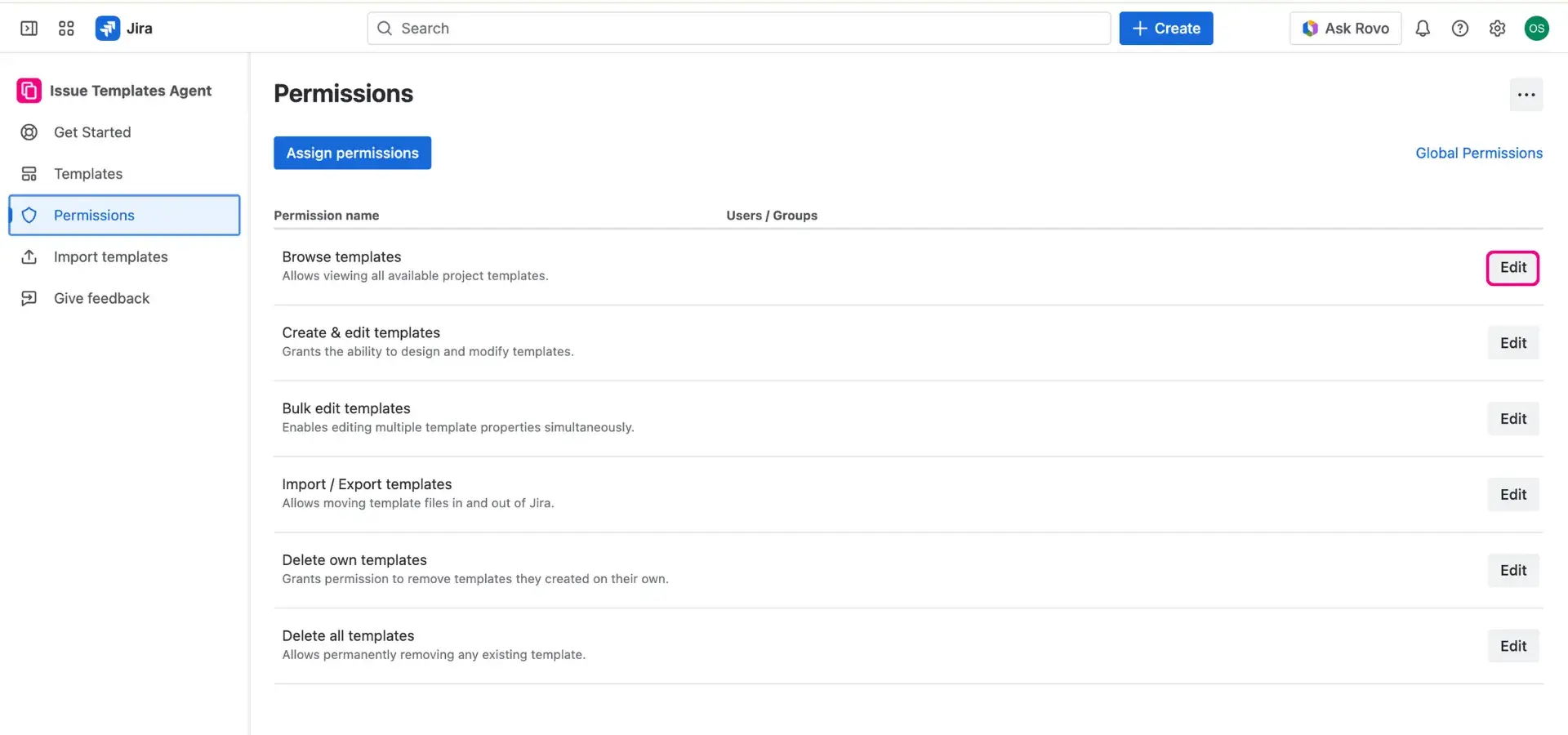Open the notifications bell

pos(1423,28)
